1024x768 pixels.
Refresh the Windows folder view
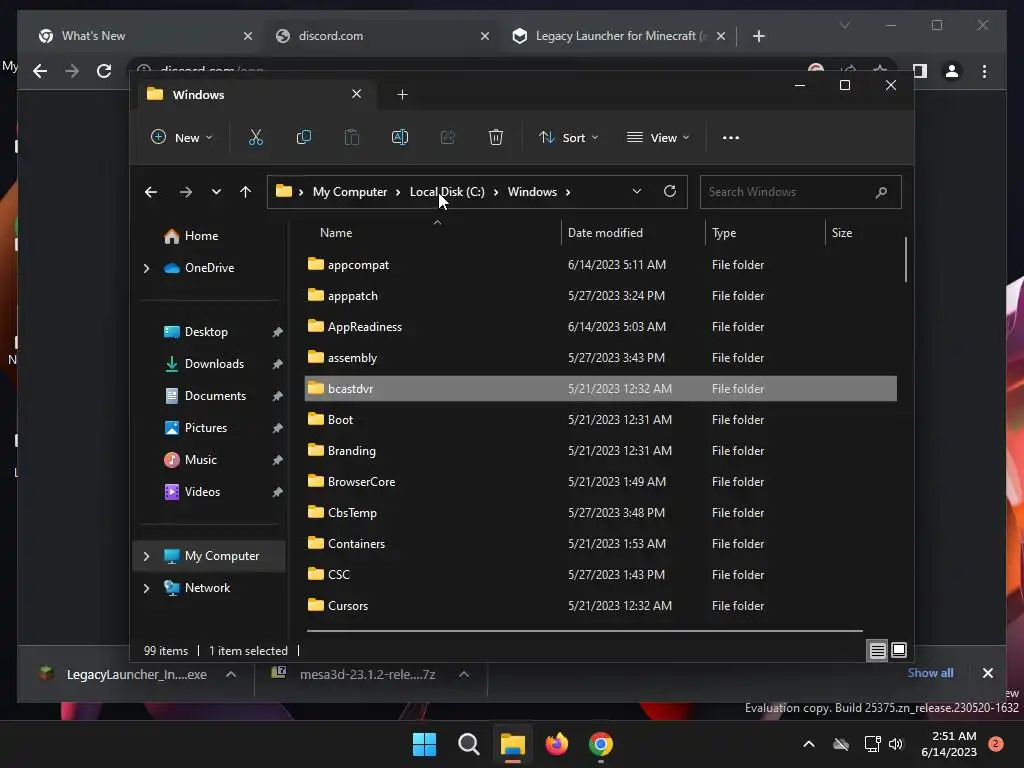pyautogui.click(x=669, y=191)
